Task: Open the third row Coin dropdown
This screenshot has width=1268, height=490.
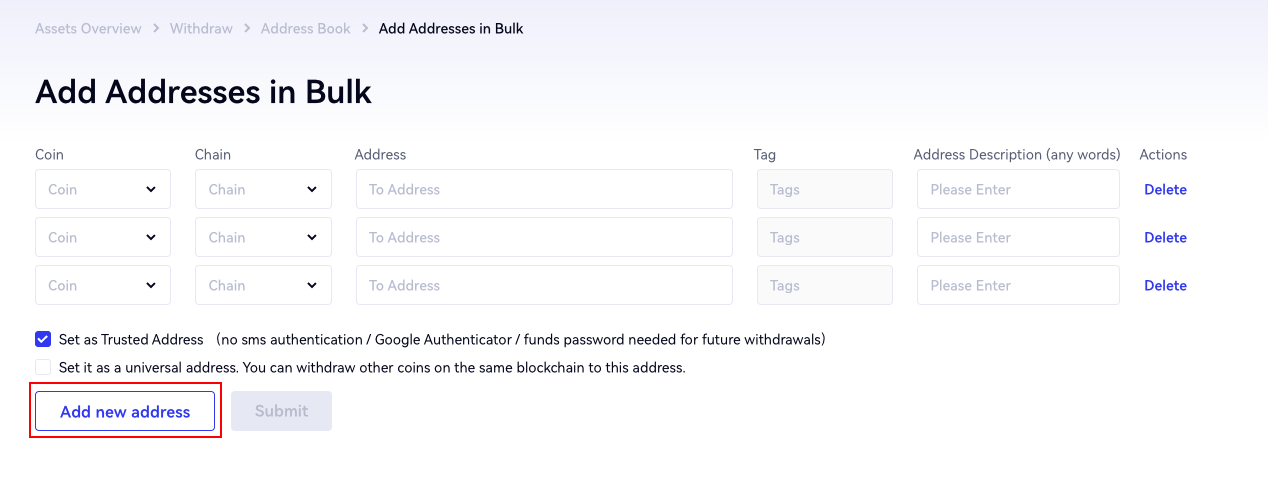Action: coord(103,285)
